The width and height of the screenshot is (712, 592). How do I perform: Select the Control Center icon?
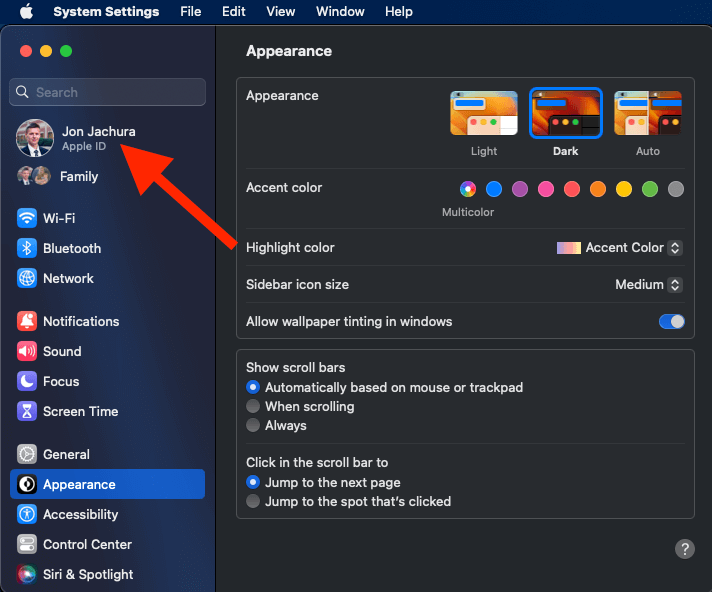point(27,544)
